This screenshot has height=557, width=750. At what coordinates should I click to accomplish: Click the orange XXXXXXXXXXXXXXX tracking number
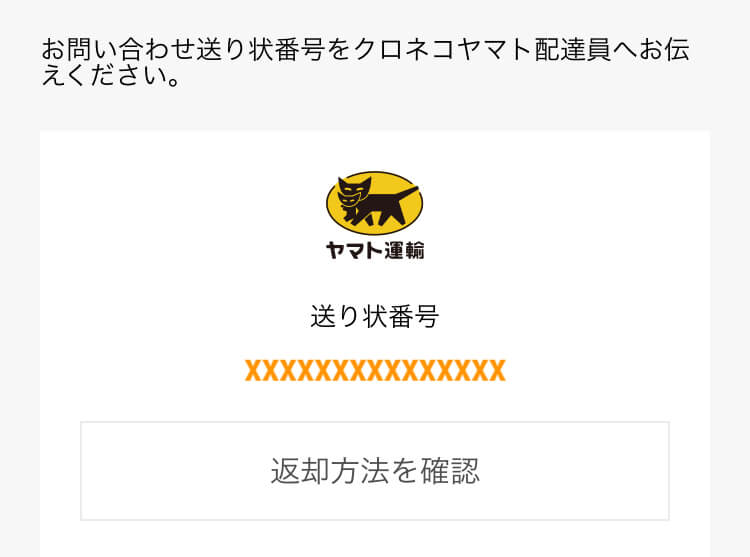click(x=375, y=371)
